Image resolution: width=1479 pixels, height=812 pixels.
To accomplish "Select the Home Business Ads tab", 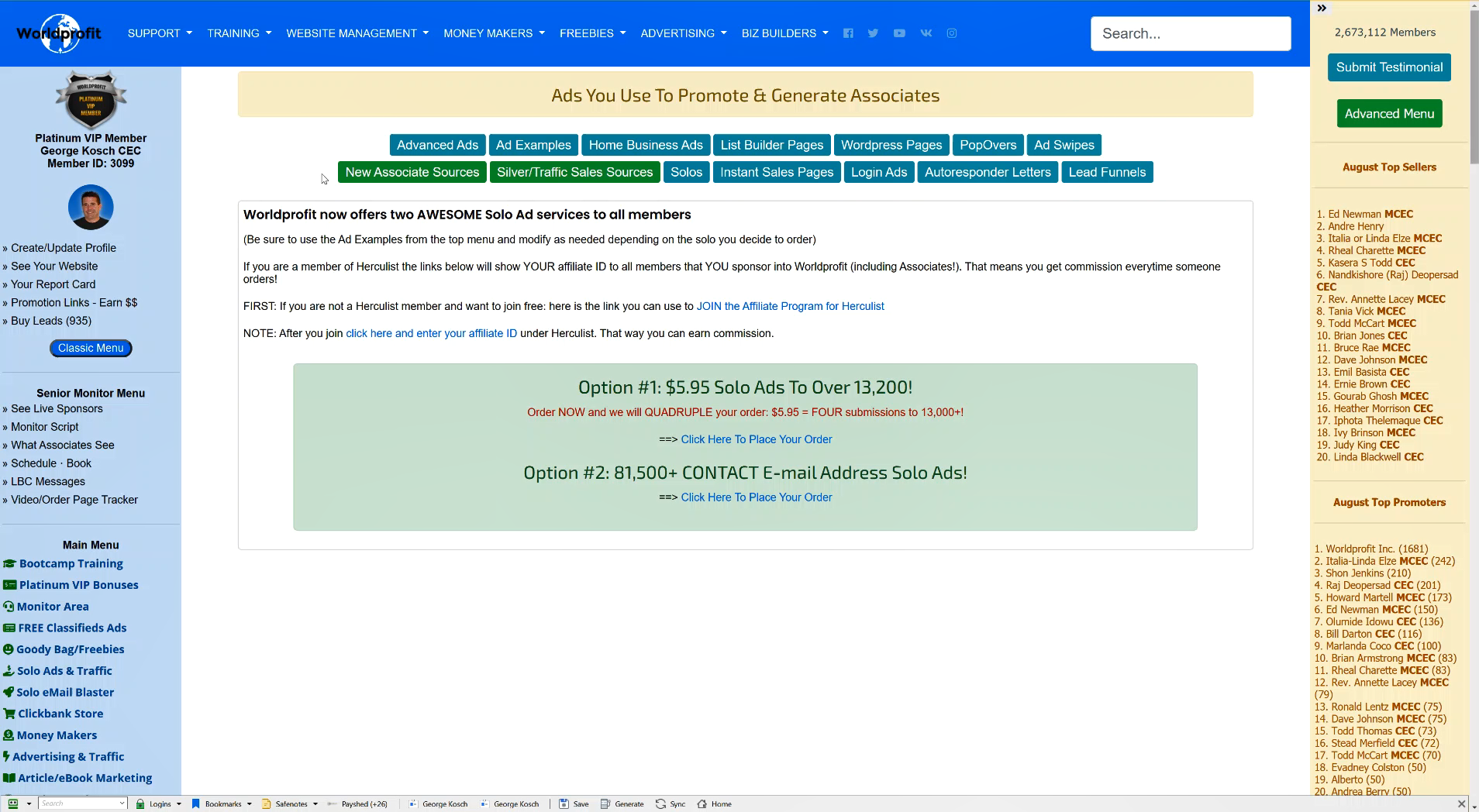I will (x=646, y=145).
